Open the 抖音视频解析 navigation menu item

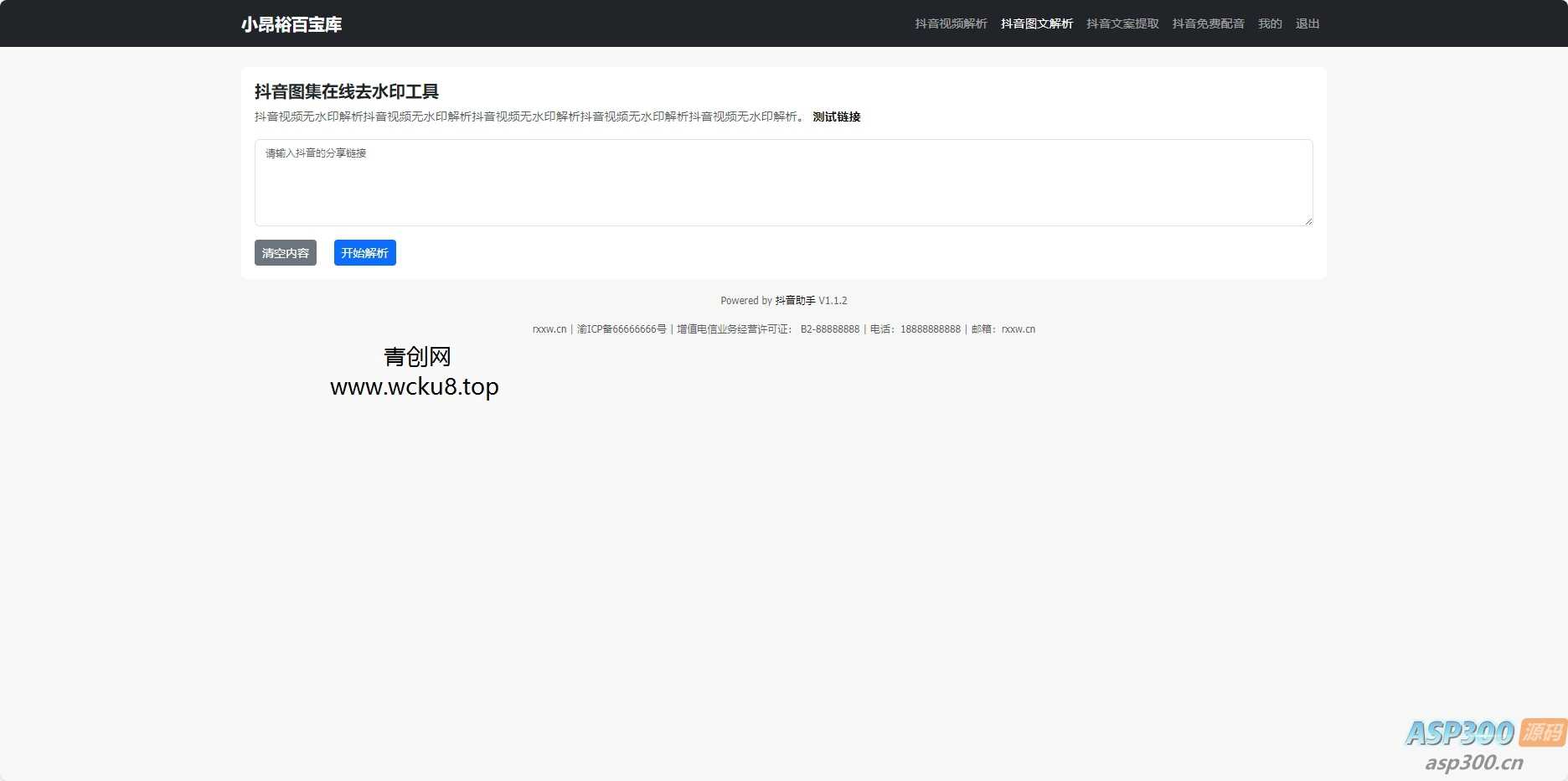[951, 23]
